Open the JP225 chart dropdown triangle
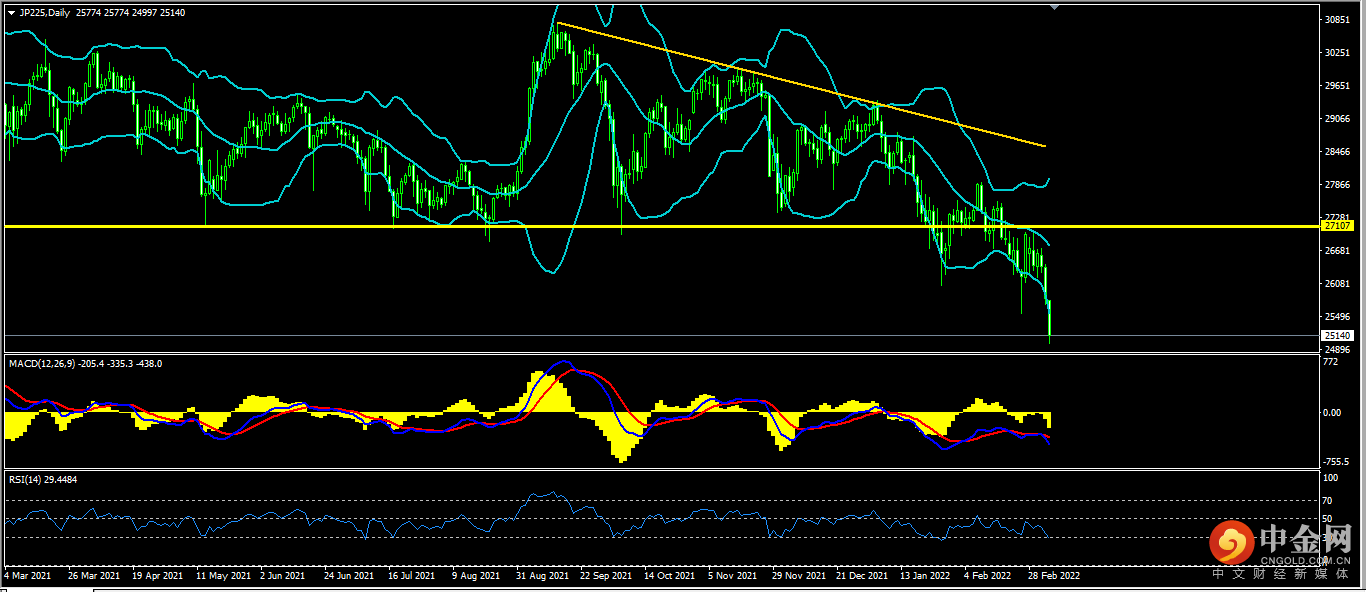The image size is (1366, 592). point(11,13)
